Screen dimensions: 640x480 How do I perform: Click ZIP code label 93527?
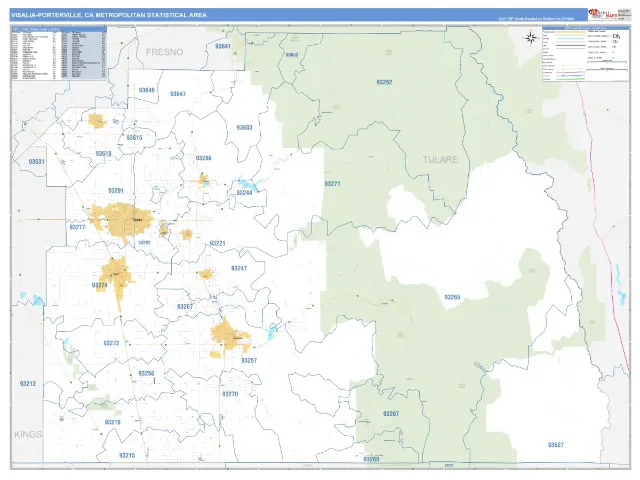556,444
